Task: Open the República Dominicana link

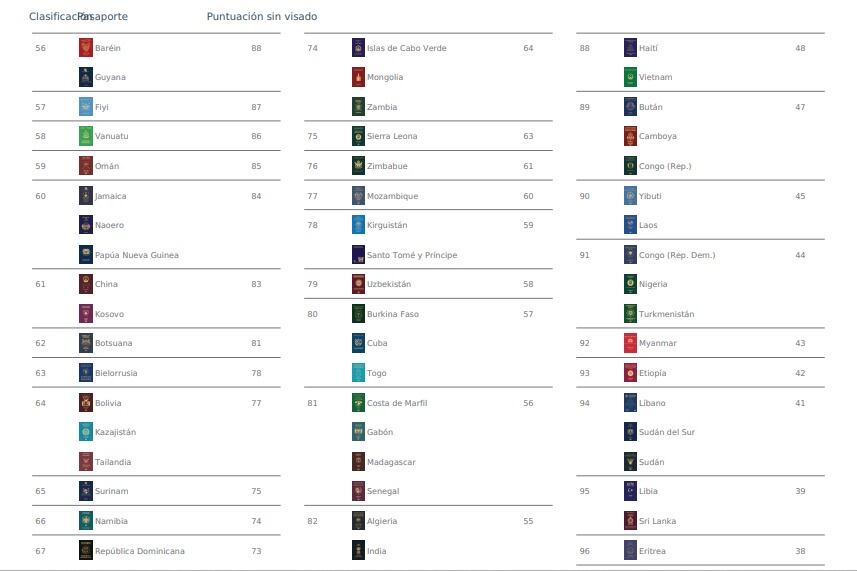Action: pyautogui.click(x=139, y=551)
